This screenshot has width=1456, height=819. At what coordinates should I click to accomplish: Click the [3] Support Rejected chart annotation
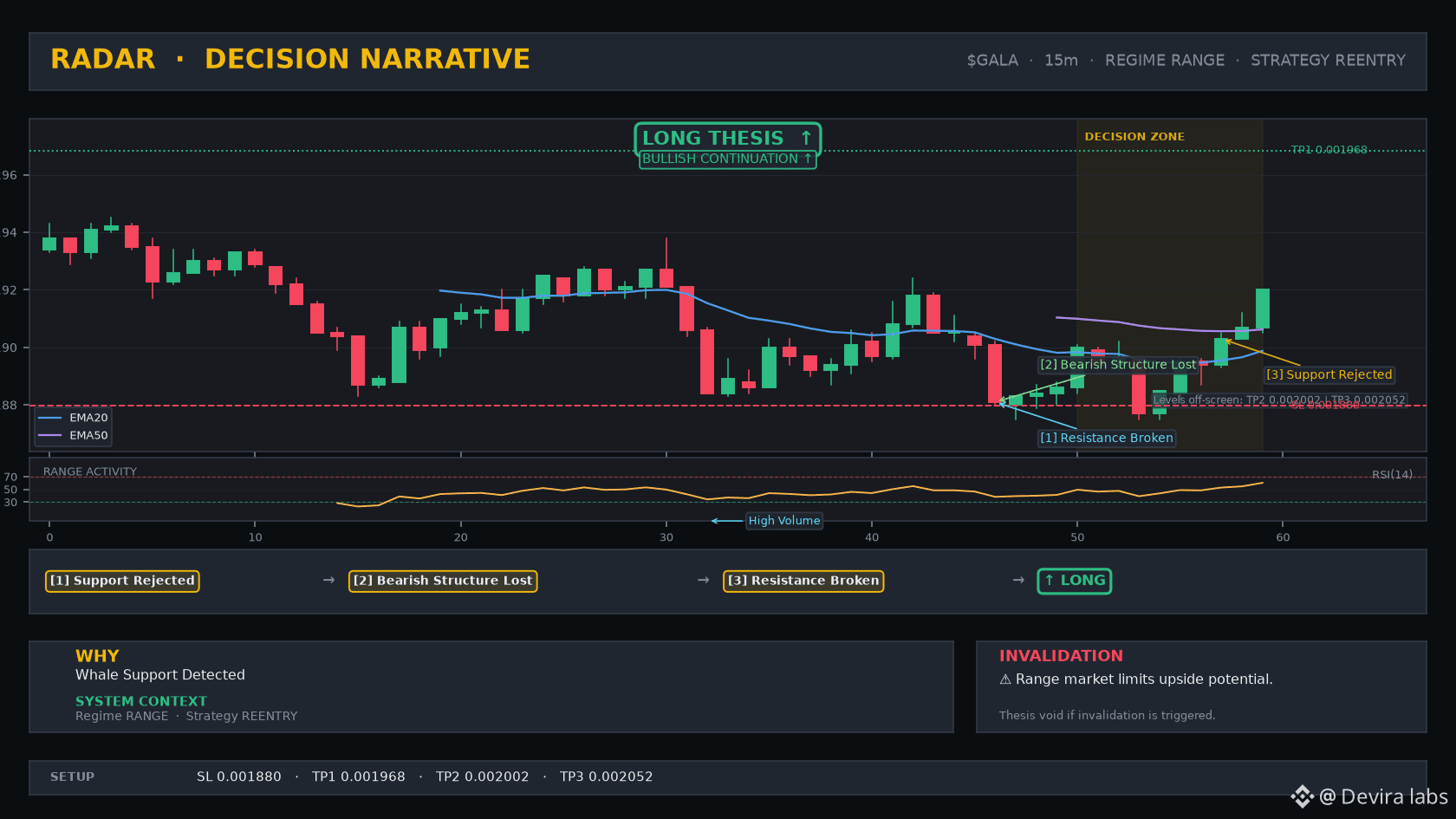tap(1329, 374)
